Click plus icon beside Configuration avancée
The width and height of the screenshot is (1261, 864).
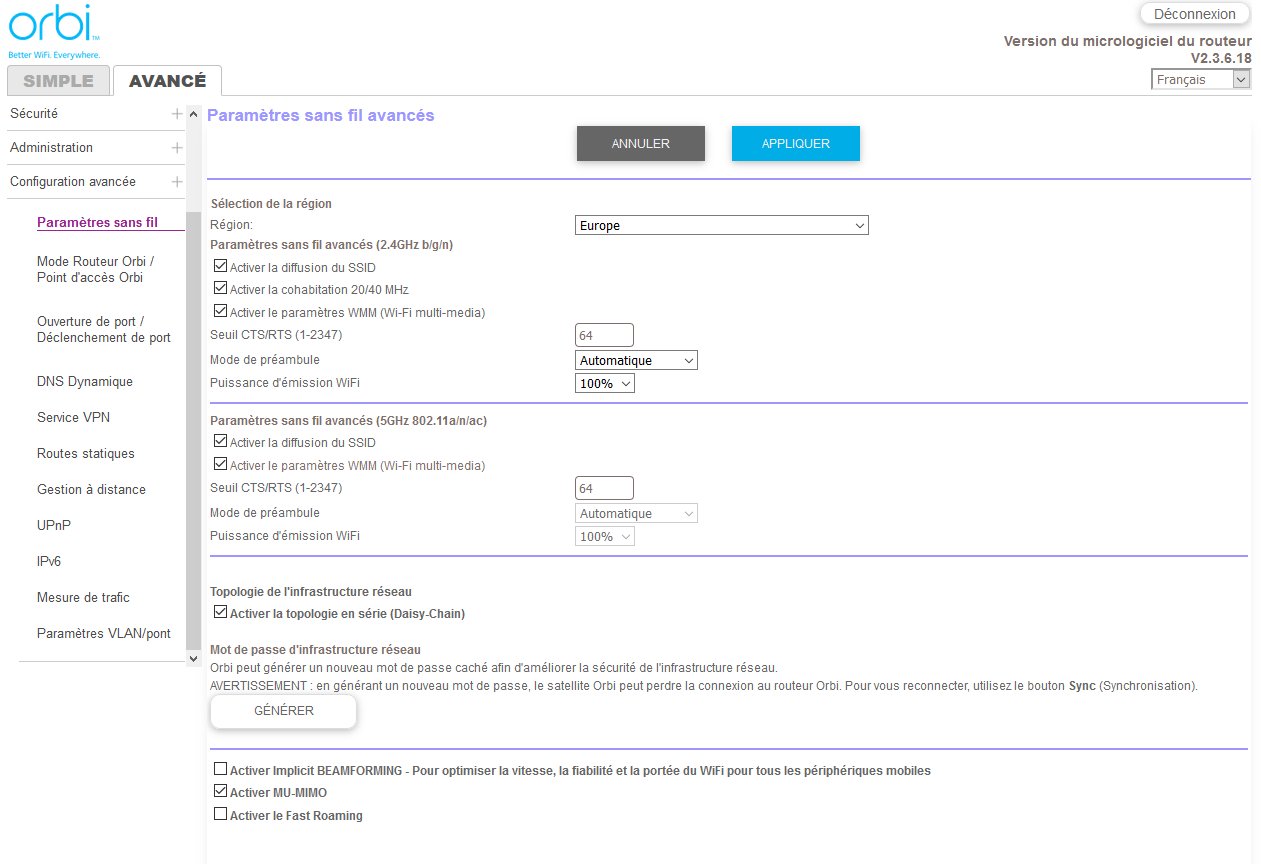(x=177, y=182)
